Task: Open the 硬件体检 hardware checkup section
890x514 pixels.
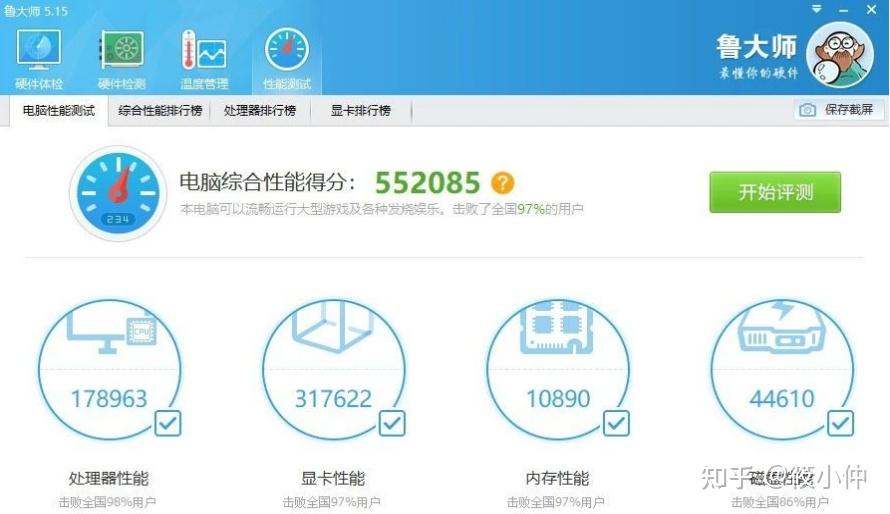Action: (x=39, y=60)
